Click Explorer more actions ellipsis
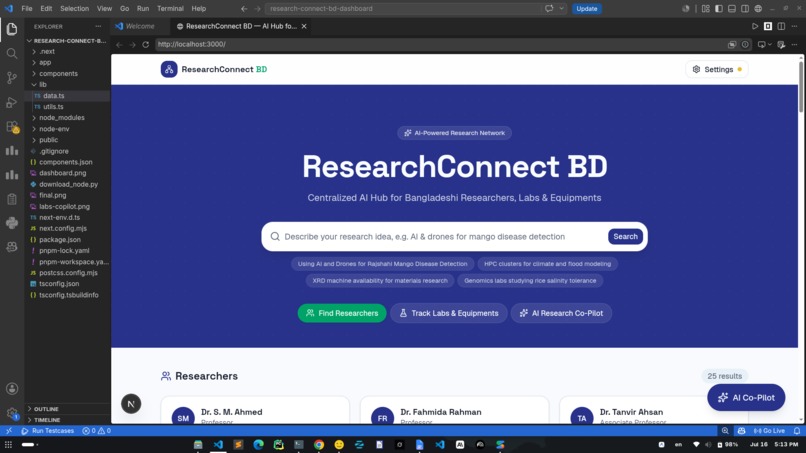The width and height of the screenshot is (806, 453). (98, 26)
